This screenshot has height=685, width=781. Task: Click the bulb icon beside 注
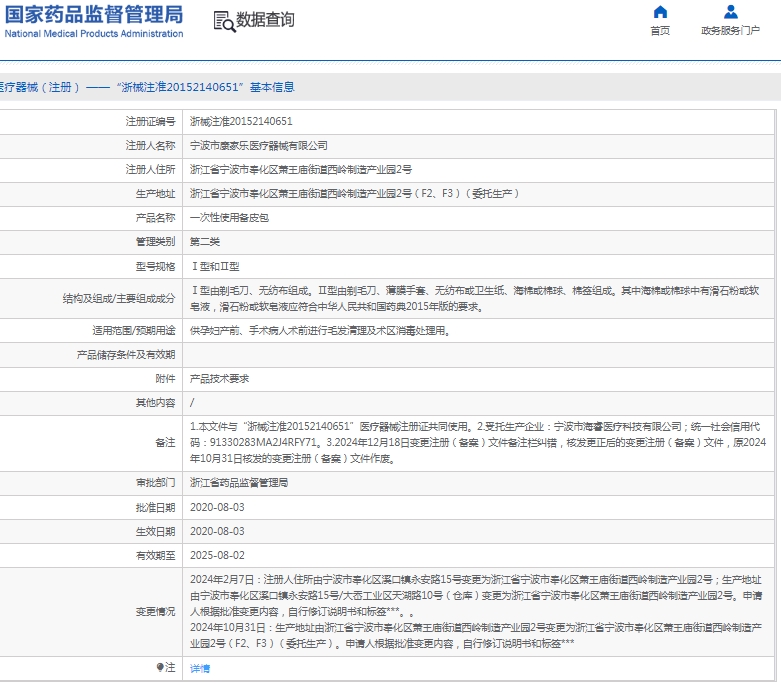click(159, 667)
